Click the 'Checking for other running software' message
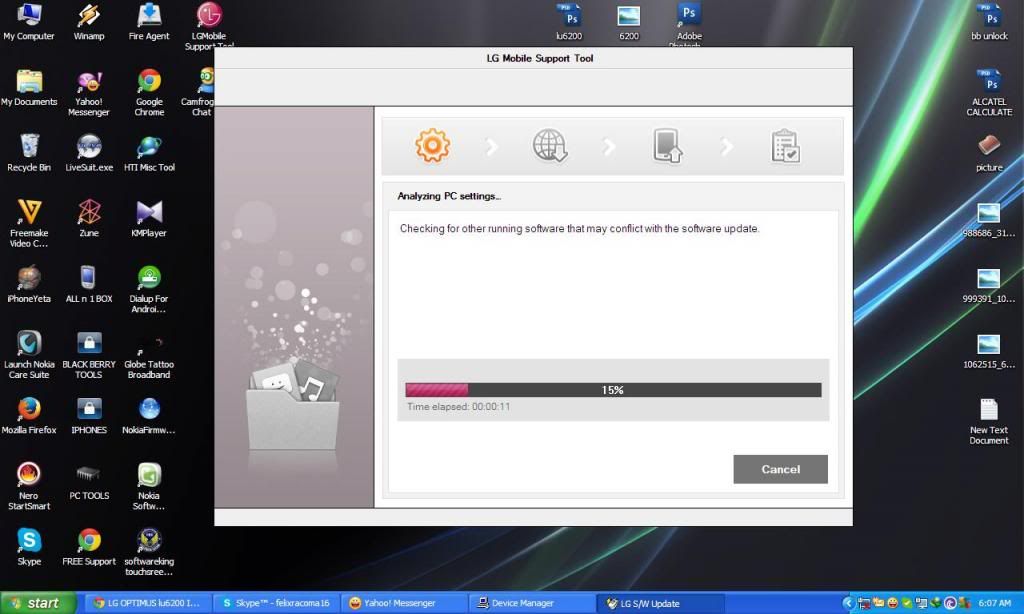 (x=579, y=229)
